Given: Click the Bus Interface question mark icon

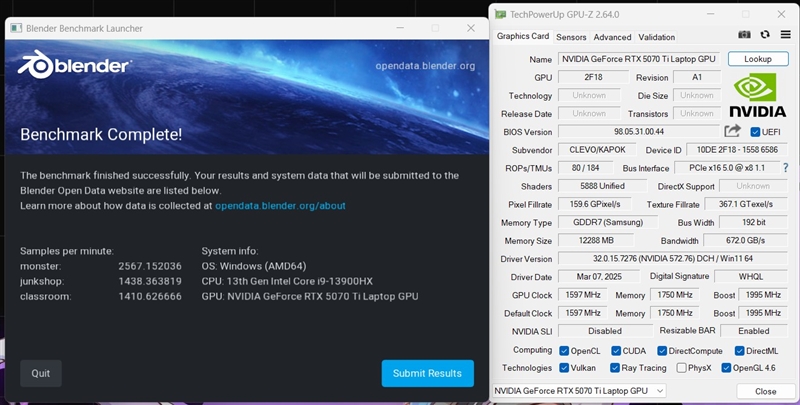Looking at the screenshot, I should [x=786, y=167].
